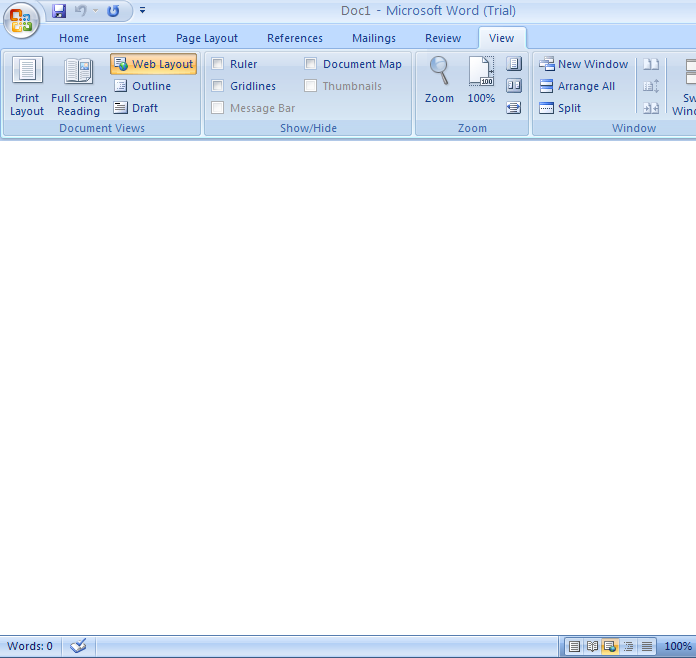Open the Zoom dialog magnifier
This screenshot has width=696, height=658.
(x=439, y=80)
